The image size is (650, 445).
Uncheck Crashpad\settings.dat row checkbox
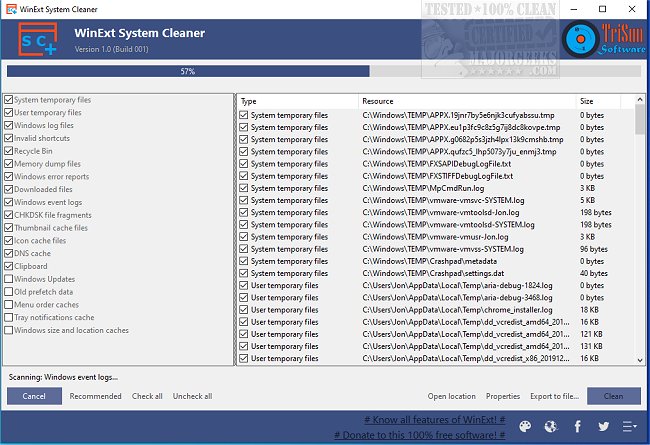click(244, 273)
